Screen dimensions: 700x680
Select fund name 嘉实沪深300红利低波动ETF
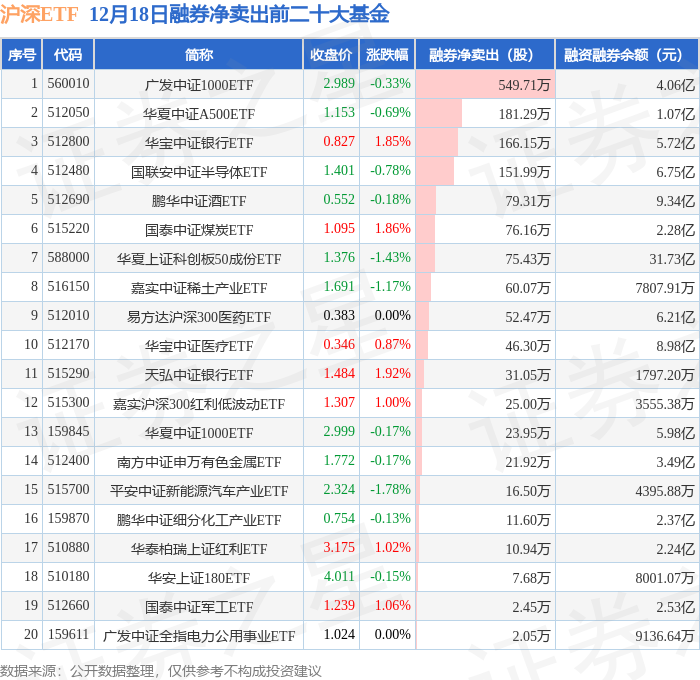(x=199, y=404)
